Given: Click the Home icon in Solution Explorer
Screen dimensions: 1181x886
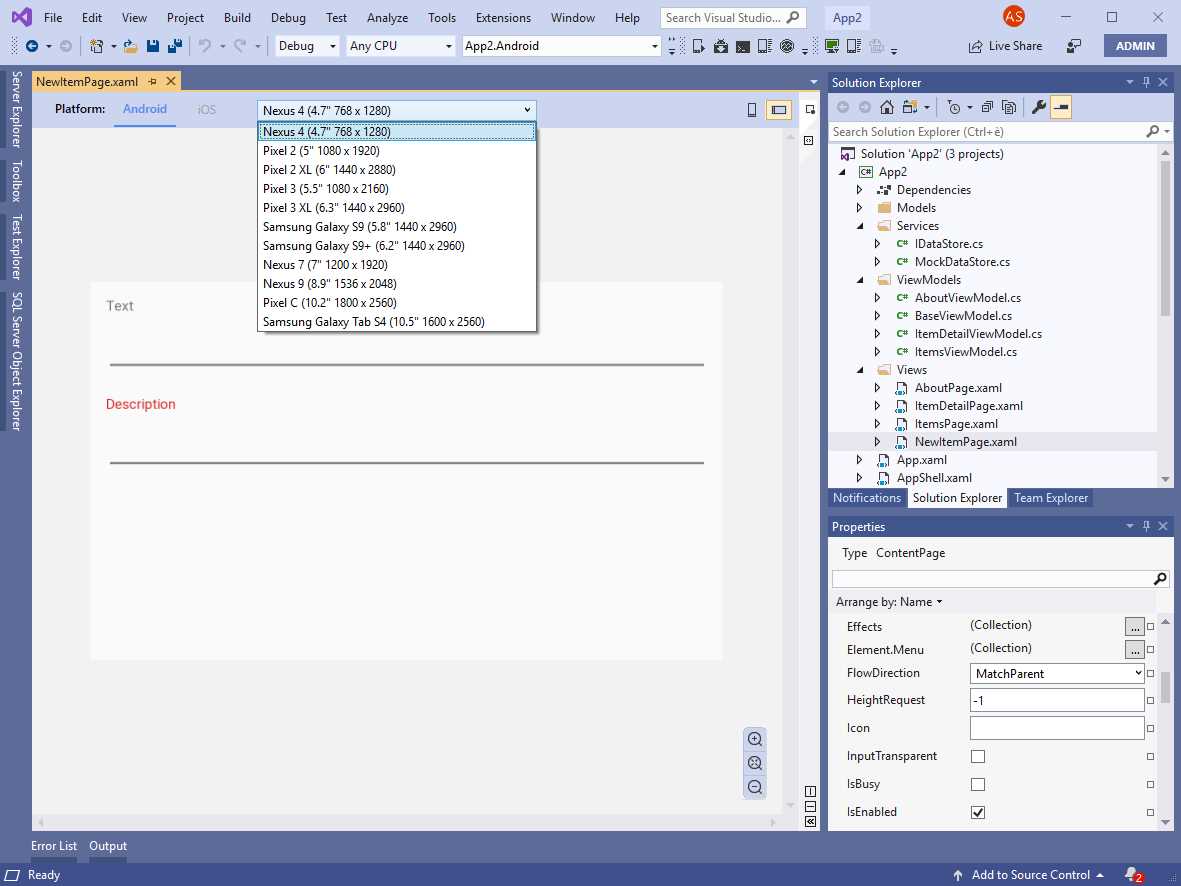Looking at the screenshot, I should coord(886,107).
